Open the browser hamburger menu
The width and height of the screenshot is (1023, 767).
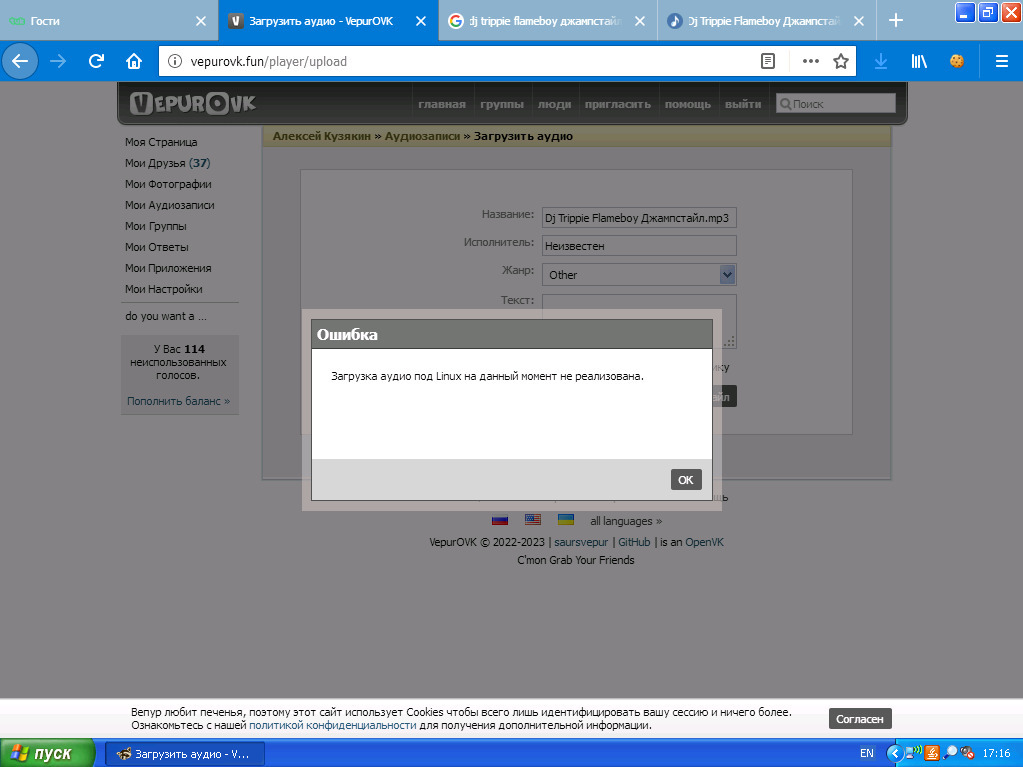(1002, 61)
